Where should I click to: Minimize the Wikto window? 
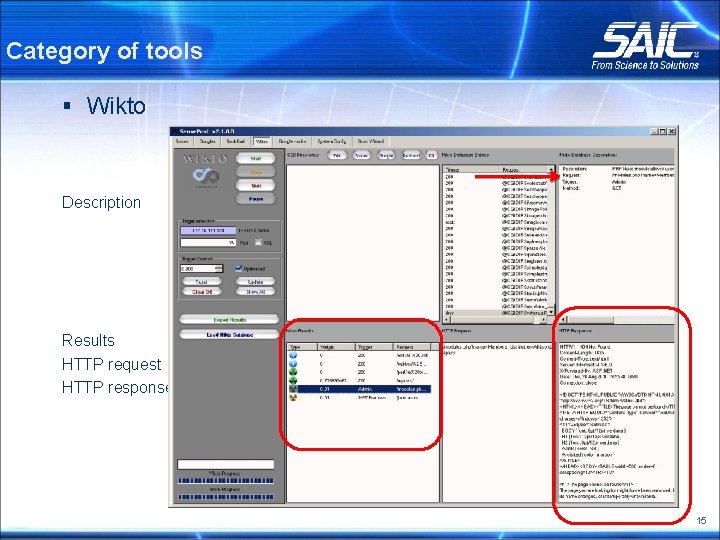pos(654,131)
